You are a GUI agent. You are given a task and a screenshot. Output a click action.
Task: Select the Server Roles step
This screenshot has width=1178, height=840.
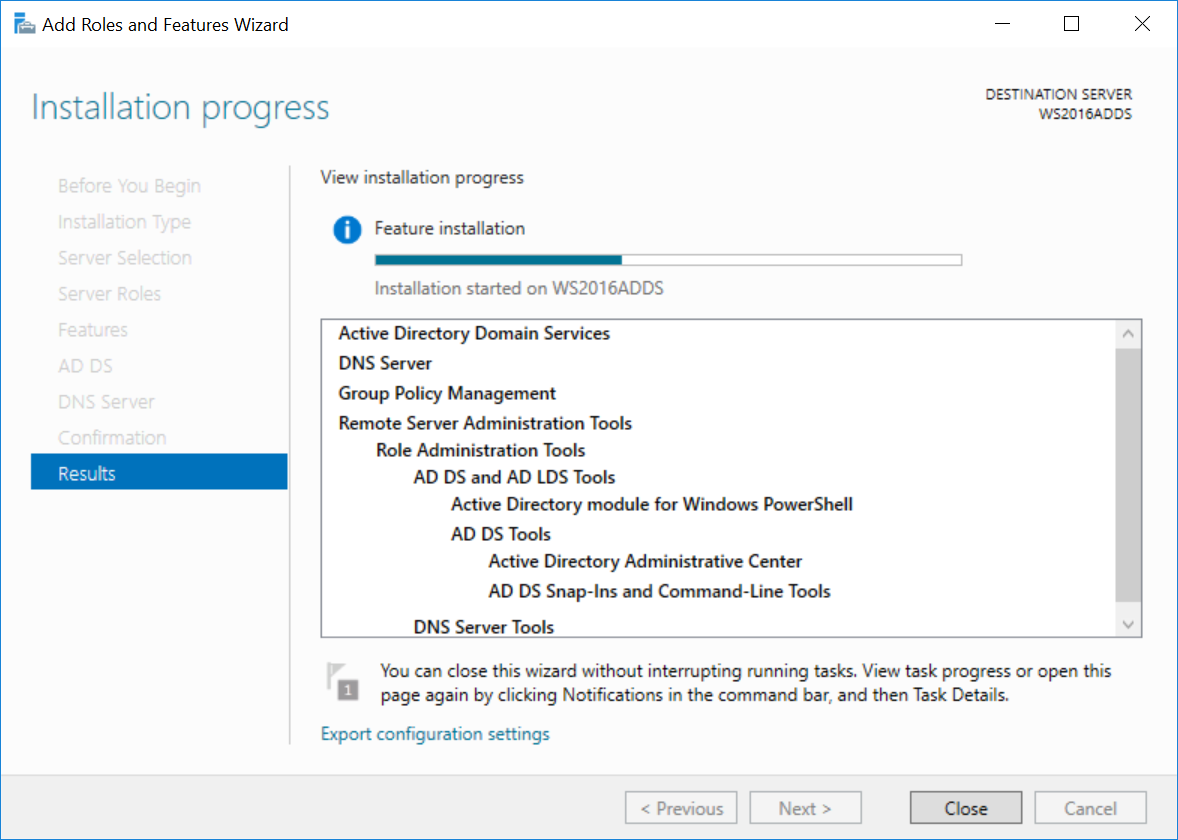coord(109,294)
